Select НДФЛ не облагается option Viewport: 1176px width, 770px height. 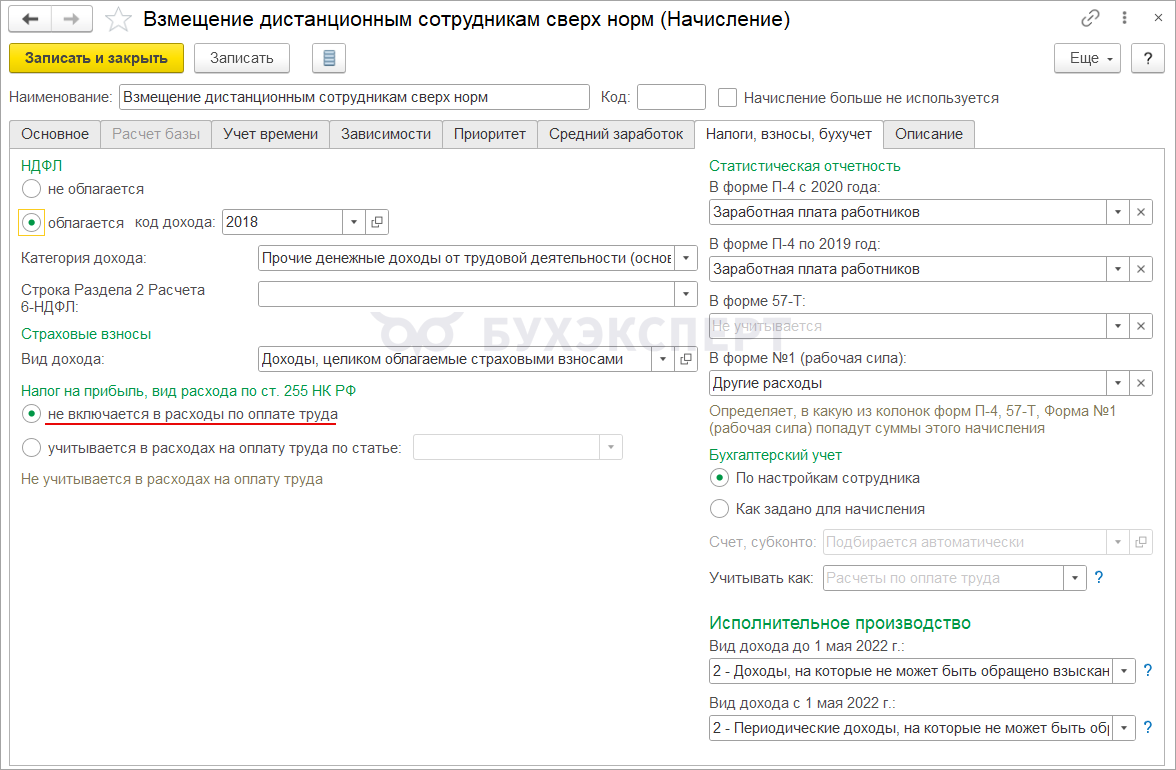(31, 189)
